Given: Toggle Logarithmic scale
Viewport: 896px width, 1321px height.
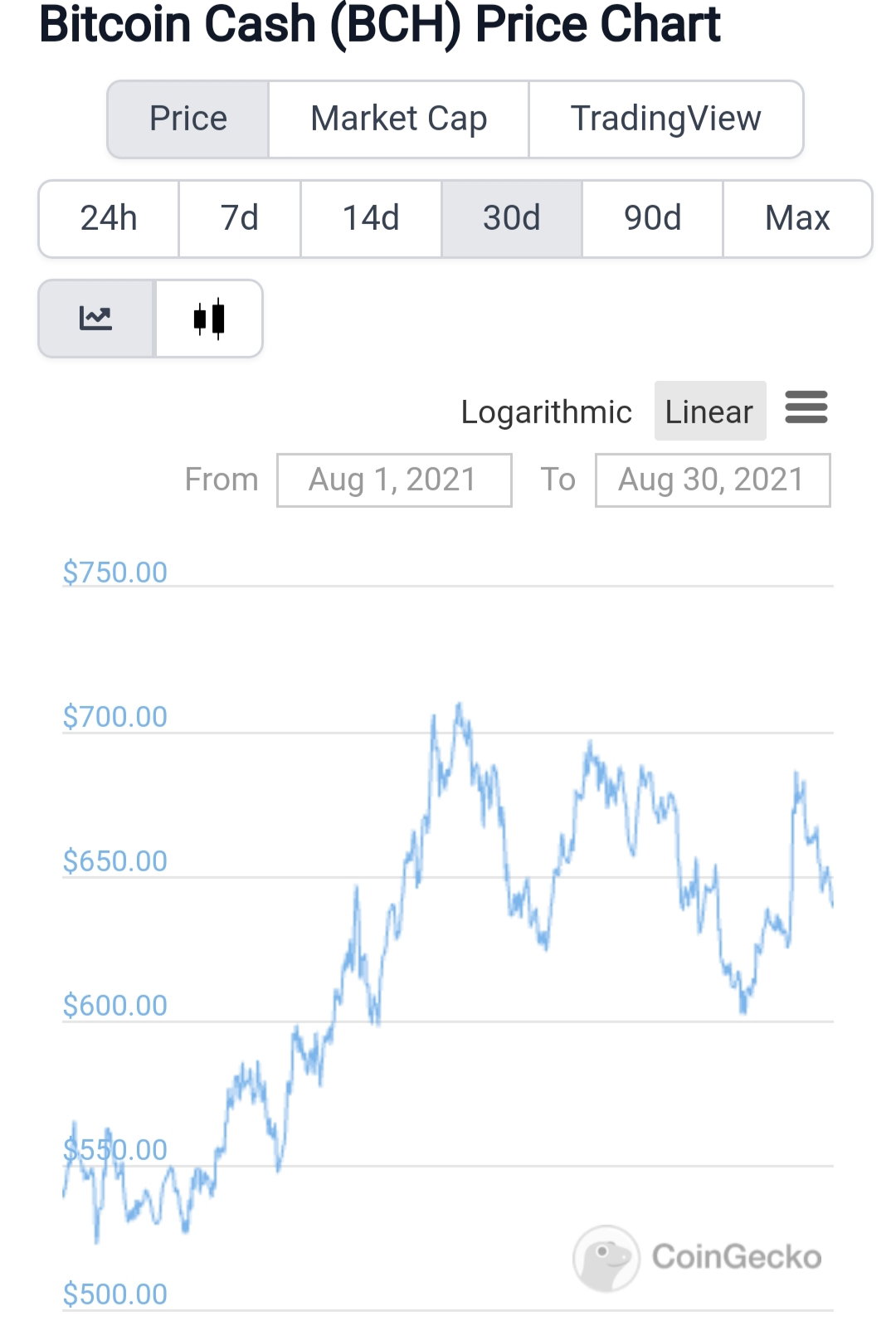Looking at the screenshot, I should (546, 412).
